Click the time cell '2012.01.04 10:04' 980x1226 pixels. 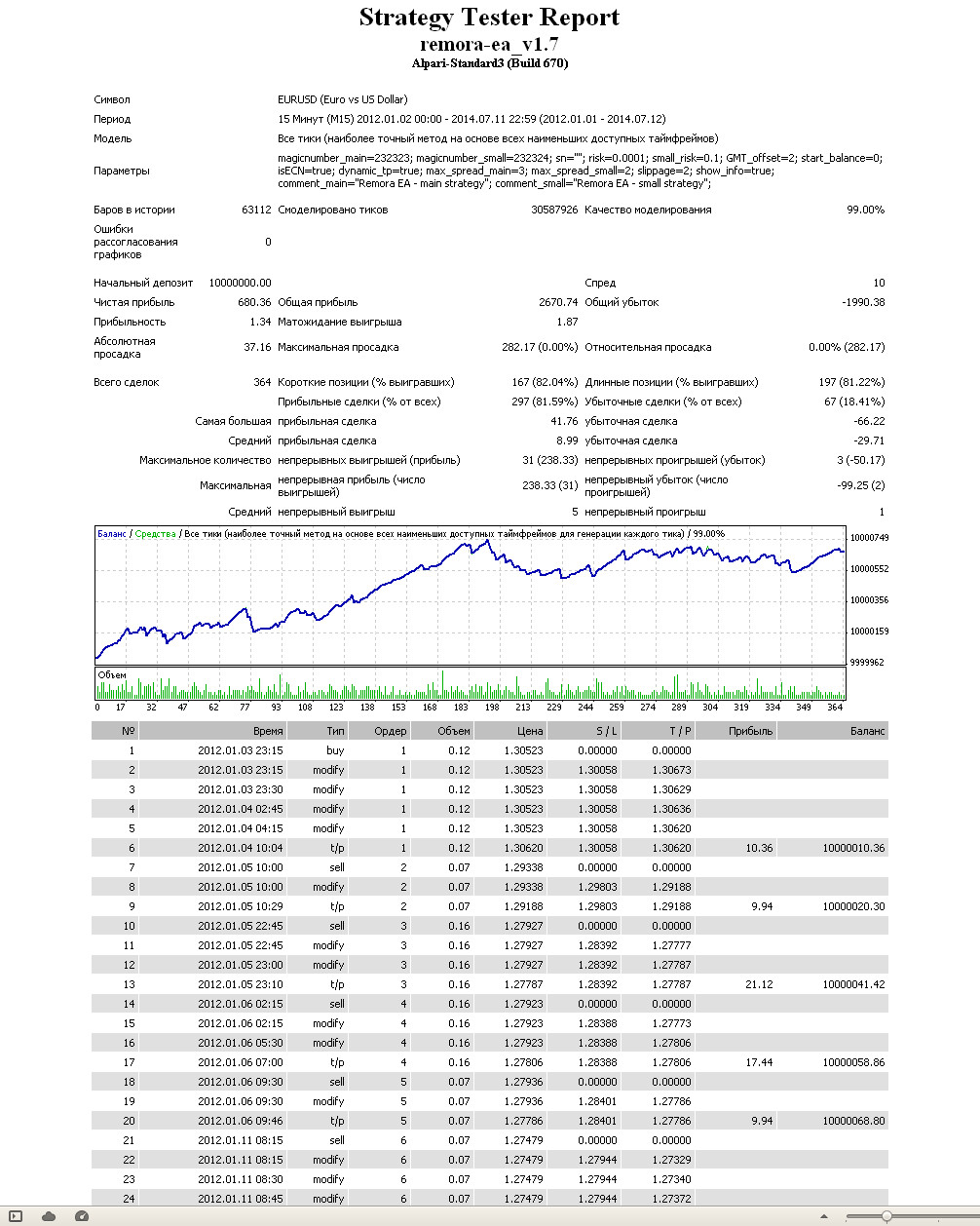[x=241, y=848]
